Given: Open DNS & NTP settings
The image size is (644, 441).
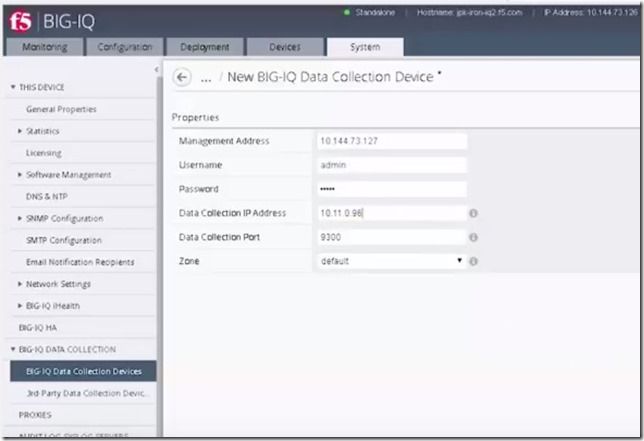Looking at the screenshot, I should (x=47, y=197).
